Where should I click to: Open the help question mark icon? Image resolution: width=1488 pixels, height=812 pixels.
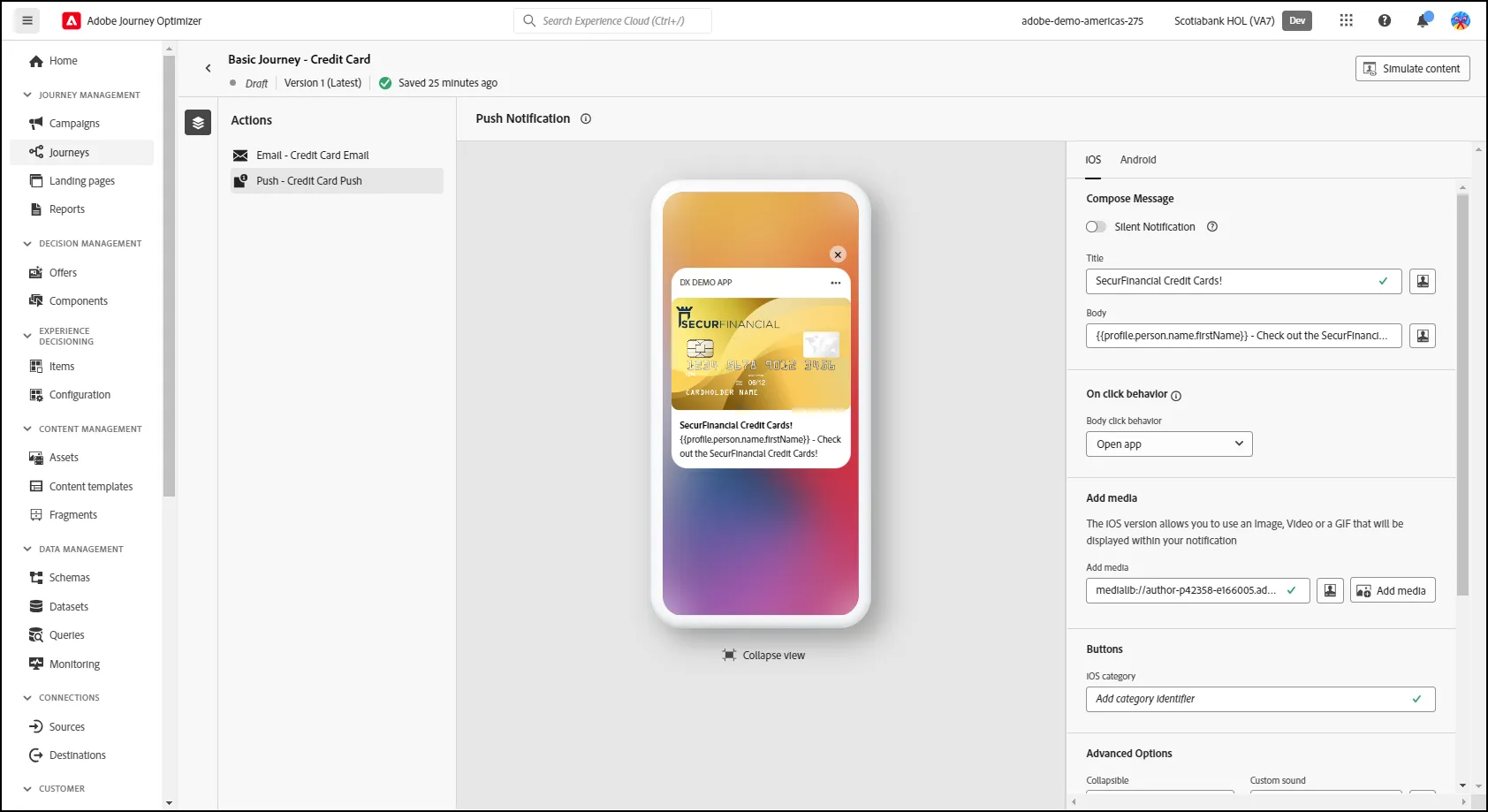(1385, 20)
